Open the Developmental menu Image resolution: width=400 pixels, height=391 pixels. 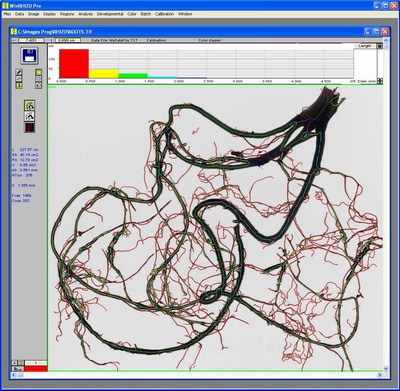pos(110,14)
